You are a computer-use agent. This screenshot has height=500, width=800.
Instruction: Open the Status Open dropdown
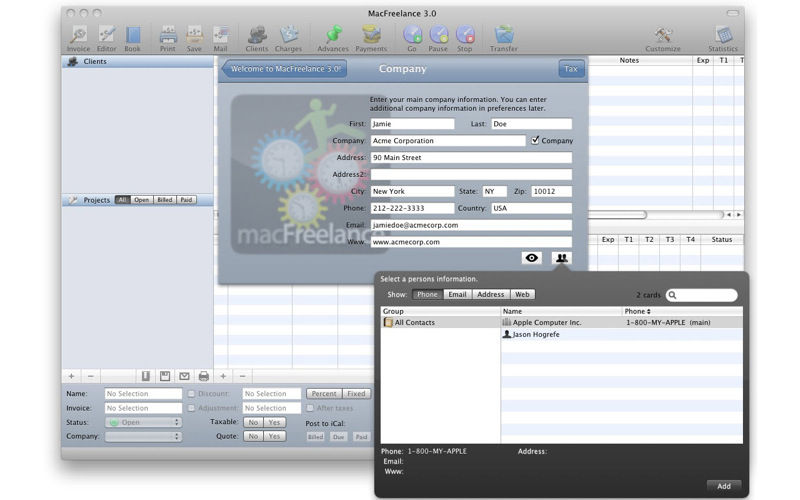(143, 422)
